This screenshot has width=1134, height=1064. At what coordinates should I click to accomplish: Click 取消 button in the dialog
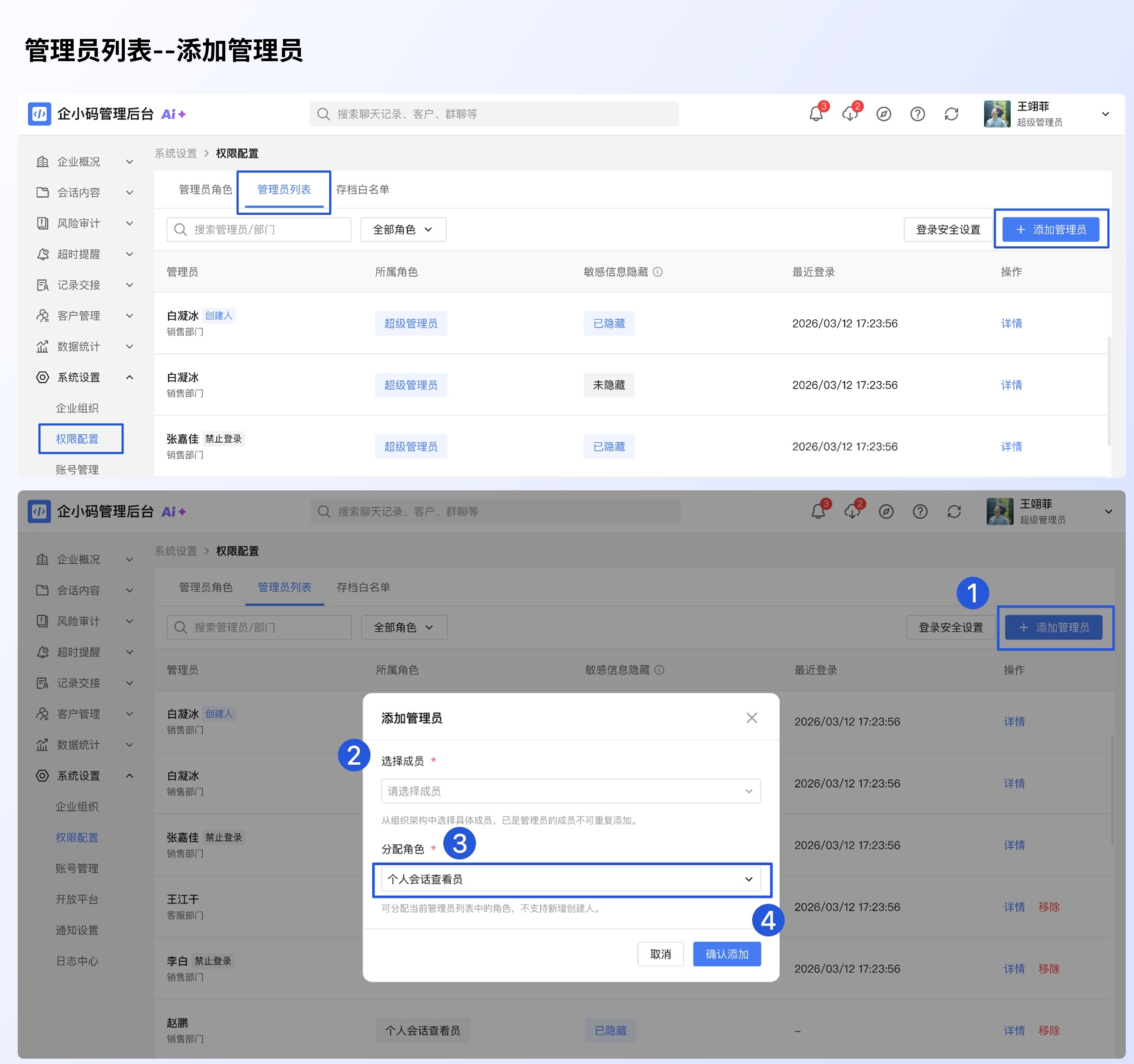click(x=661, y=954)
